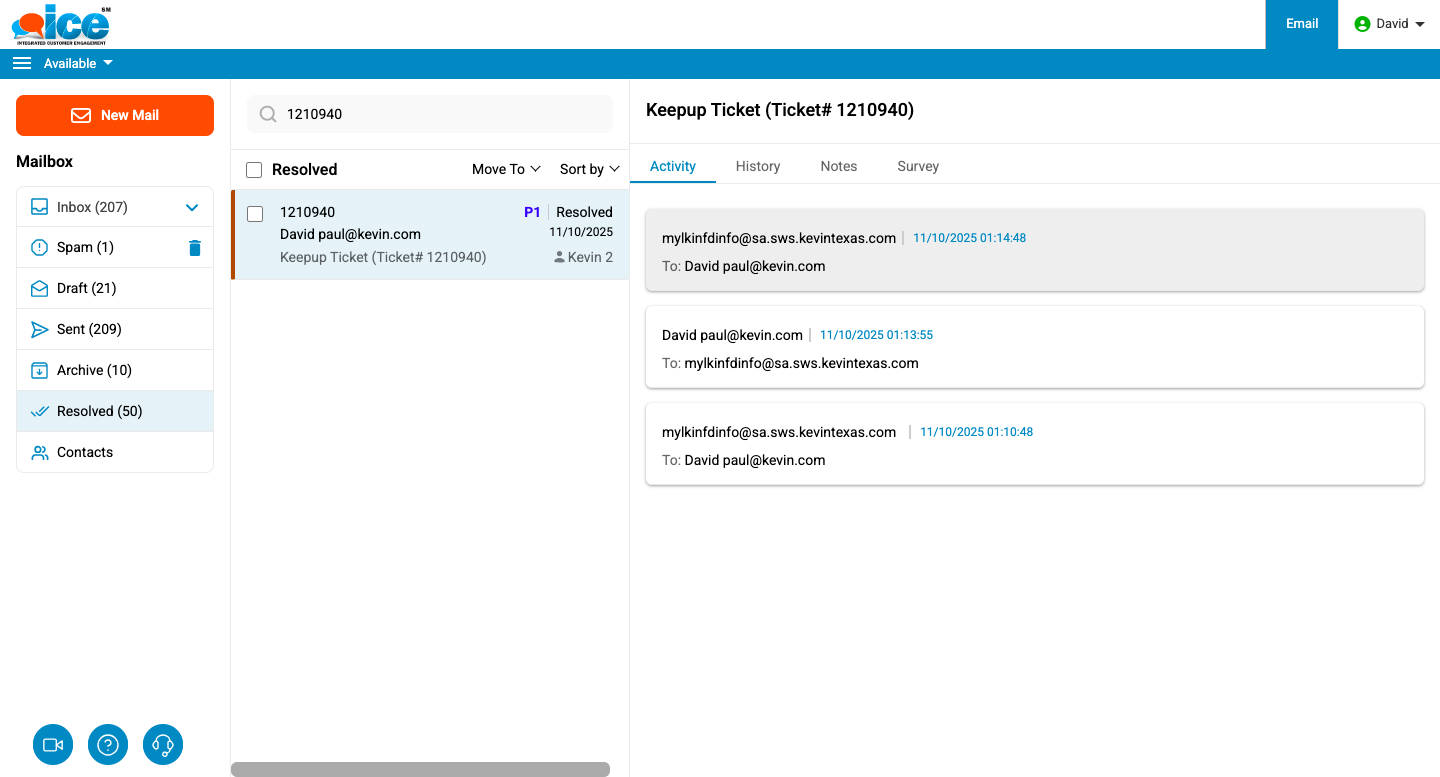Image resolution: width=1440 pixels, height=777 pixels.
Task: Check the box for ticket 1210940
Action: [x=255, y=214]
